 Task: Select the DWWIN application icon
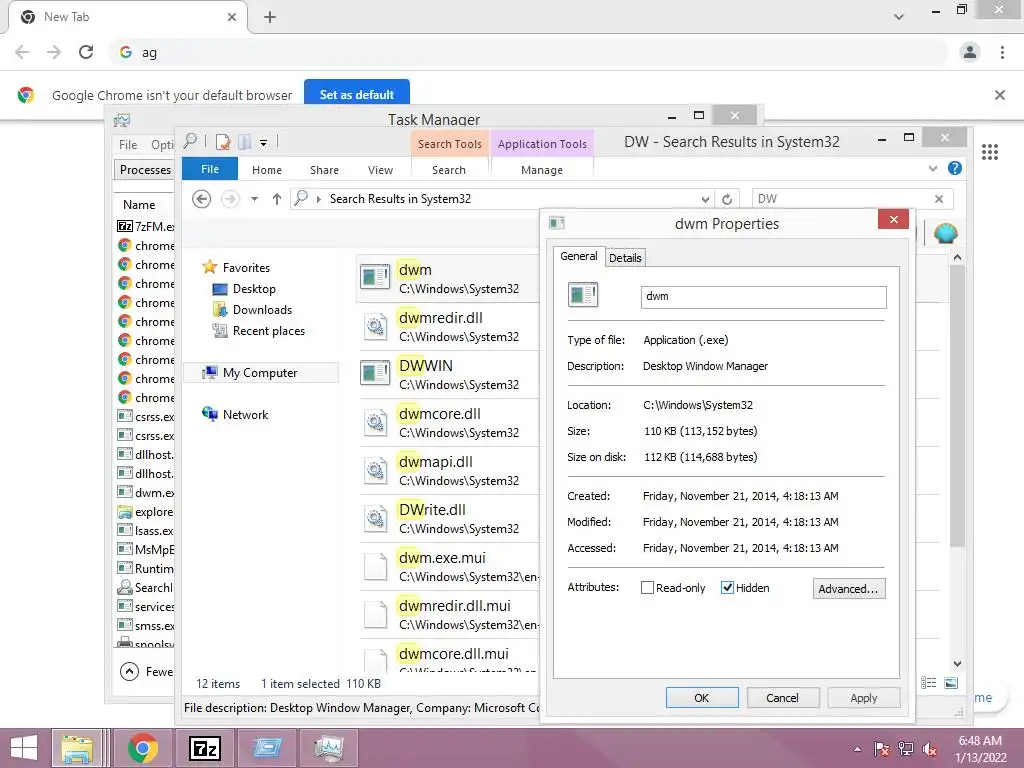376,374
